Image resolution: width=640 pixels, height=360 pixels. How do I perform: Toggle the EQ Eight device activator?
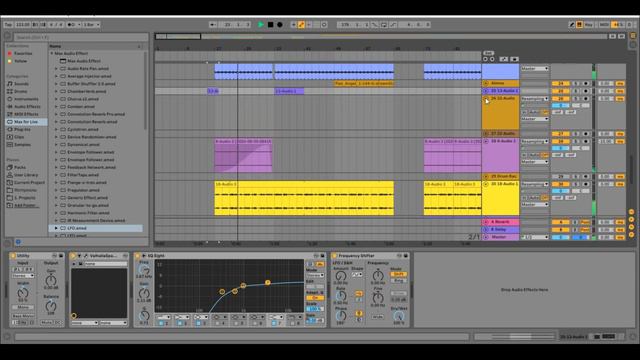(x=138, y=256)
